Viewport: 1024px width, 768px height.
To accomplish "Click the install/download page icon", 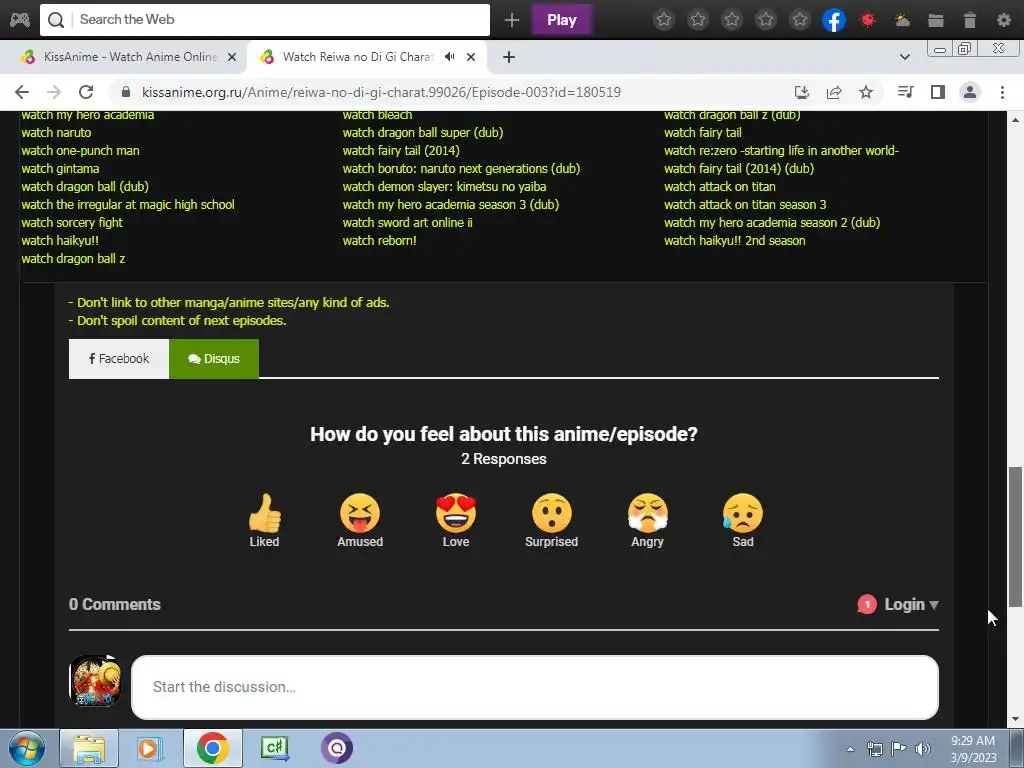I will click(x=802, y=92).
